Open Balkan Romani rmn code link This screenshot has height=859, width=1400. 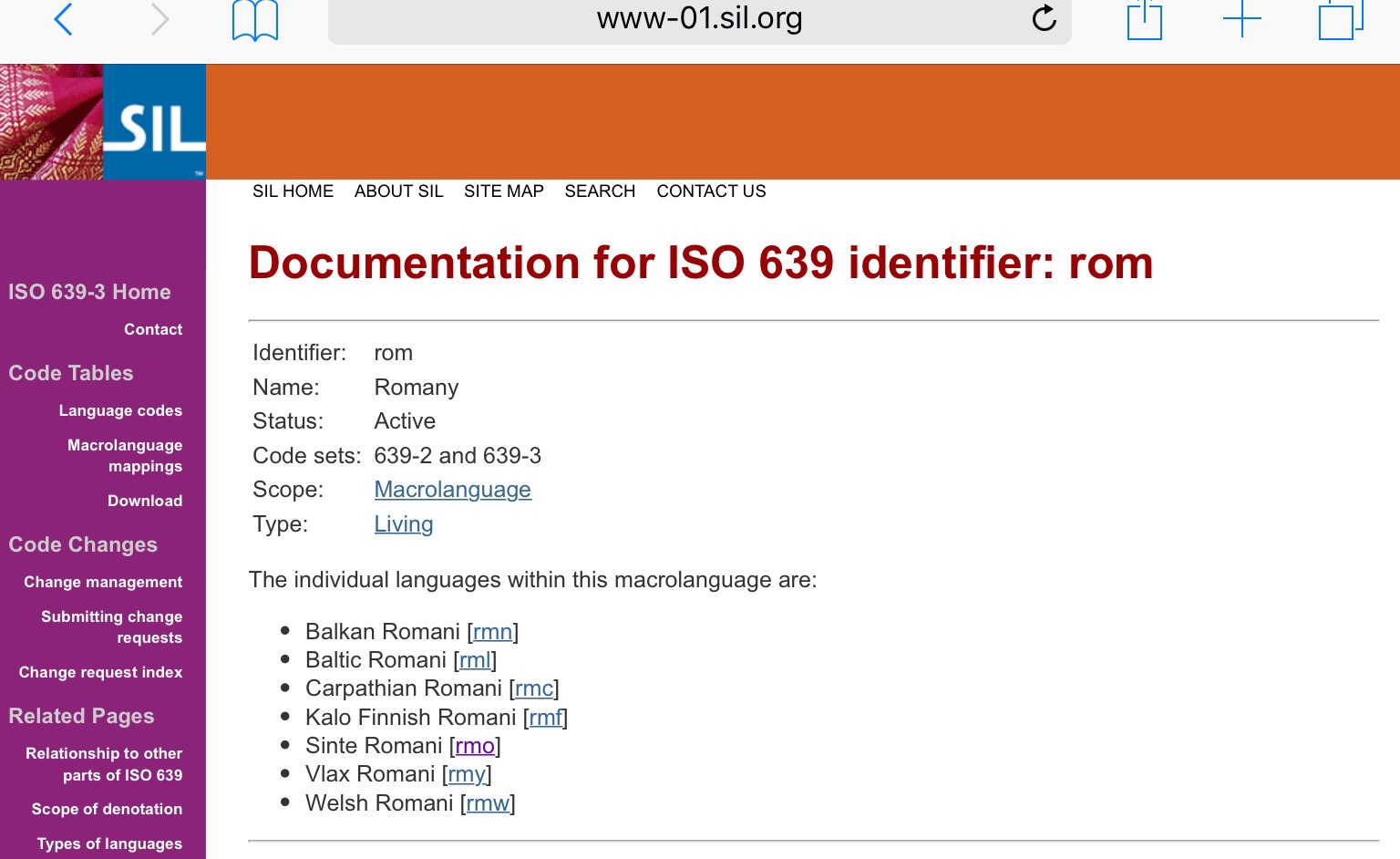(x=492, y=632)
